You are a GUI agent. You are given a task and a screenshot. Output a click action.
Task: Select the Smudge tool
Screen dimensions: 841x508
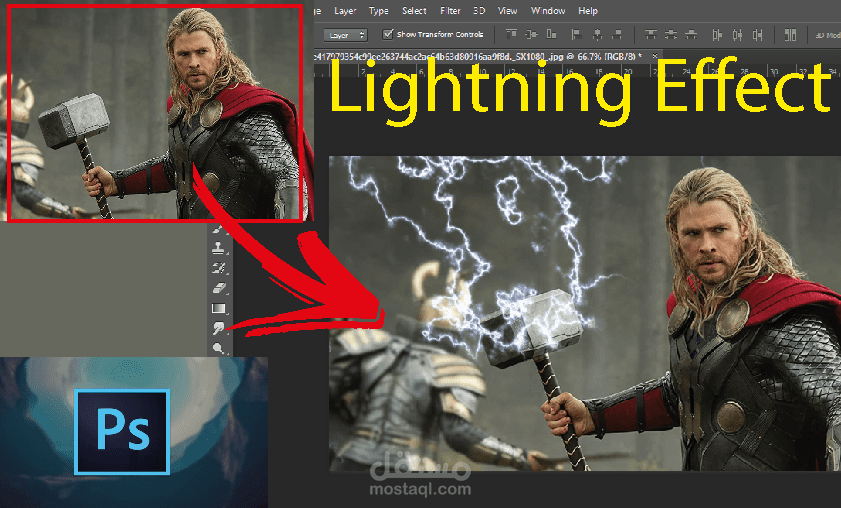[219, 328]
